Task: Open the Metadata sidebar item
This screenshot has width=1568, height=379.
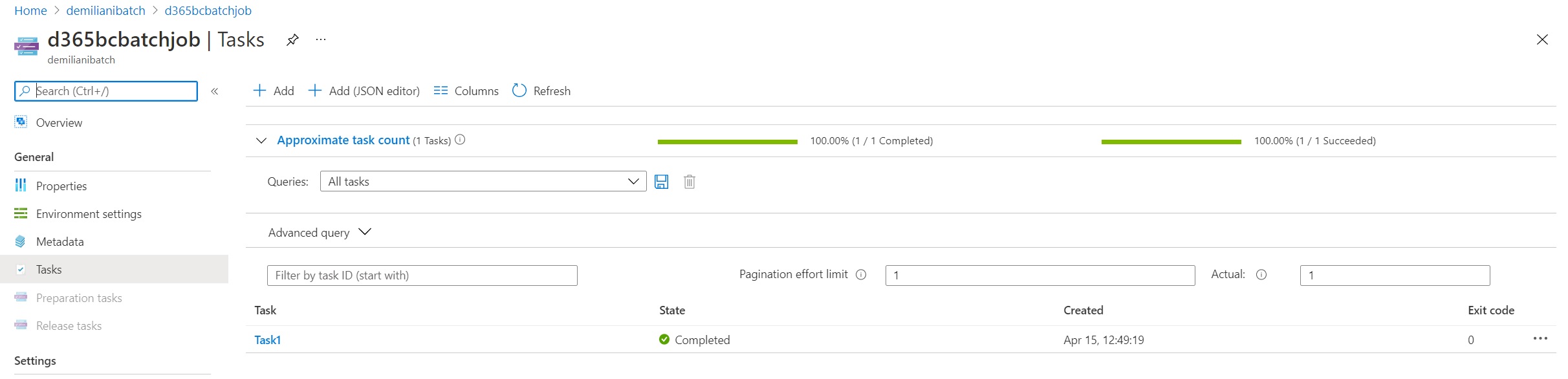Action: click(60, 242)
